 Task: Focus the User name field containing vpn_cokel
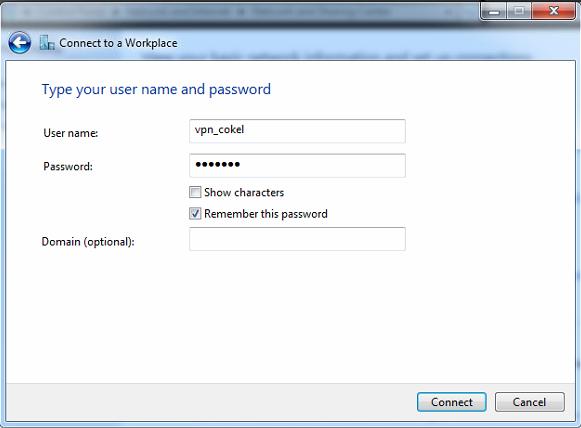297,131
